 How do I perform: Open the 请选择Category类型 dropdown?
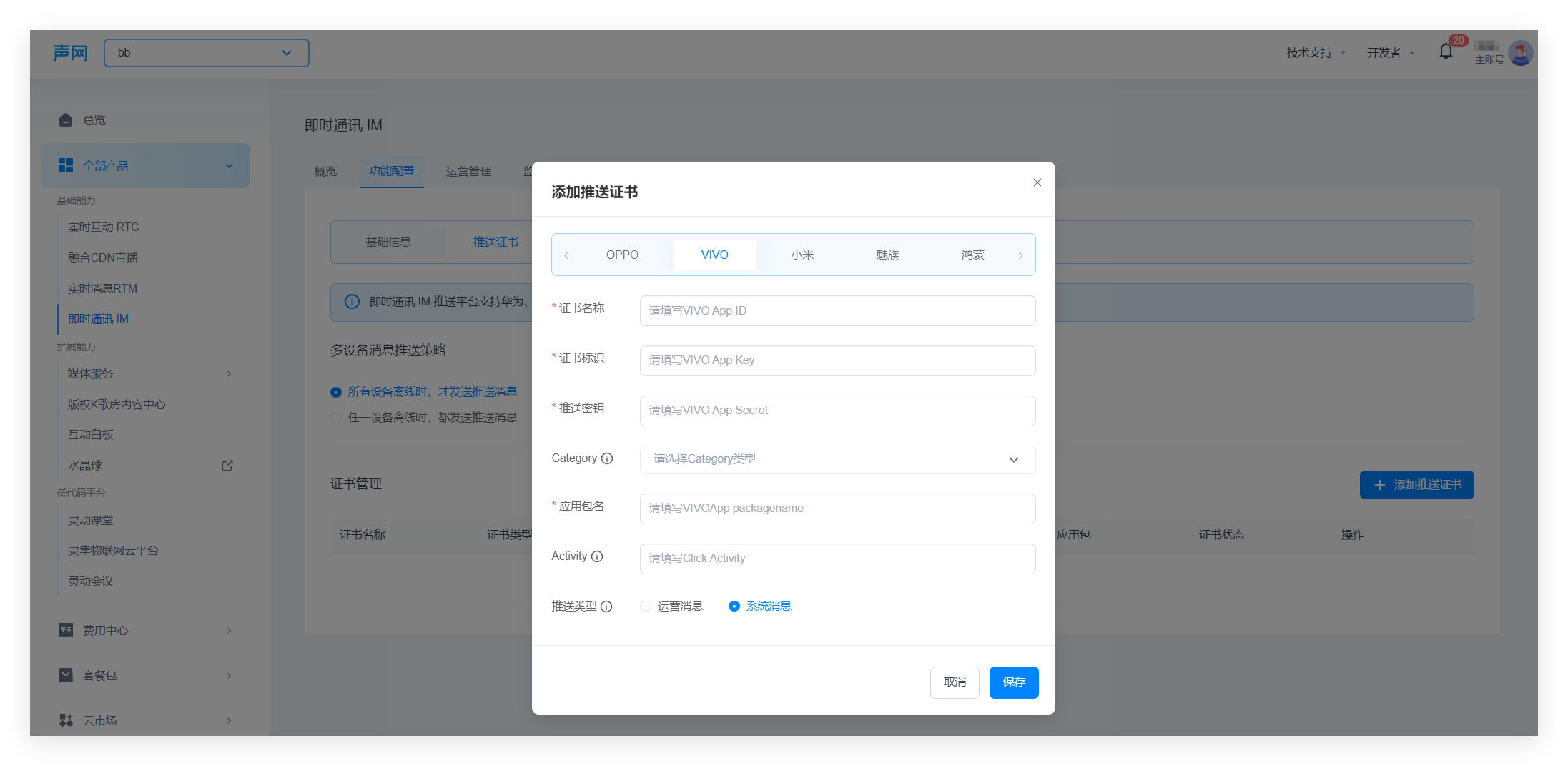click(837, 459)
